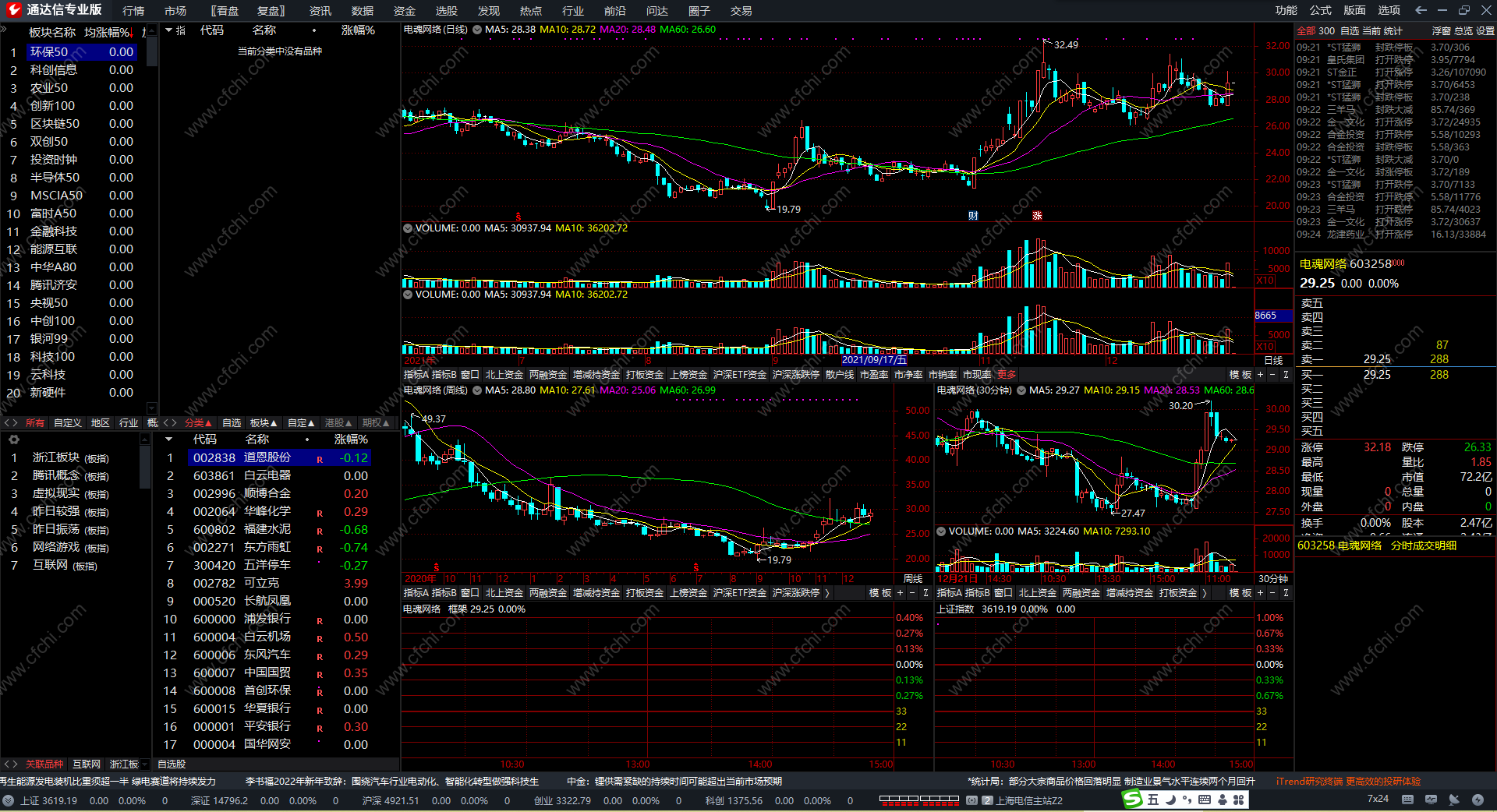The width and height of the screenshot is (1497, 812).
Task: Click 模板 in the daily indicator bar
Action: (1240, 375)
